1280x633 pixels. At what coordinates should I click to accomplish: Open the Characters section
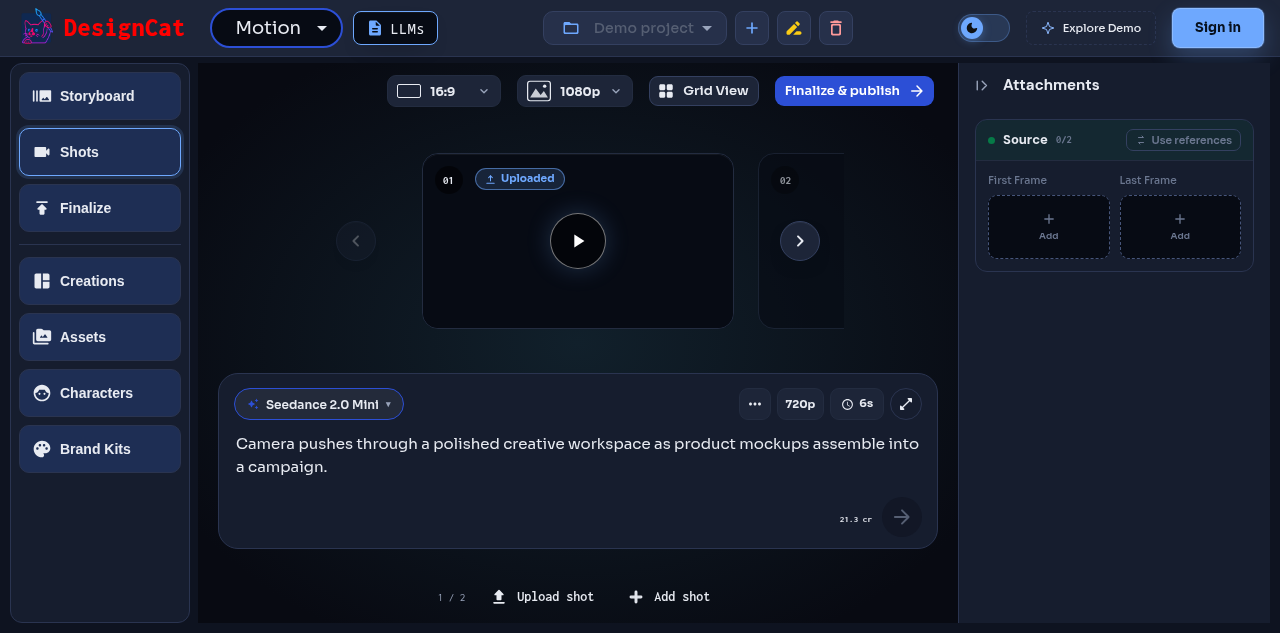point(100,393)
